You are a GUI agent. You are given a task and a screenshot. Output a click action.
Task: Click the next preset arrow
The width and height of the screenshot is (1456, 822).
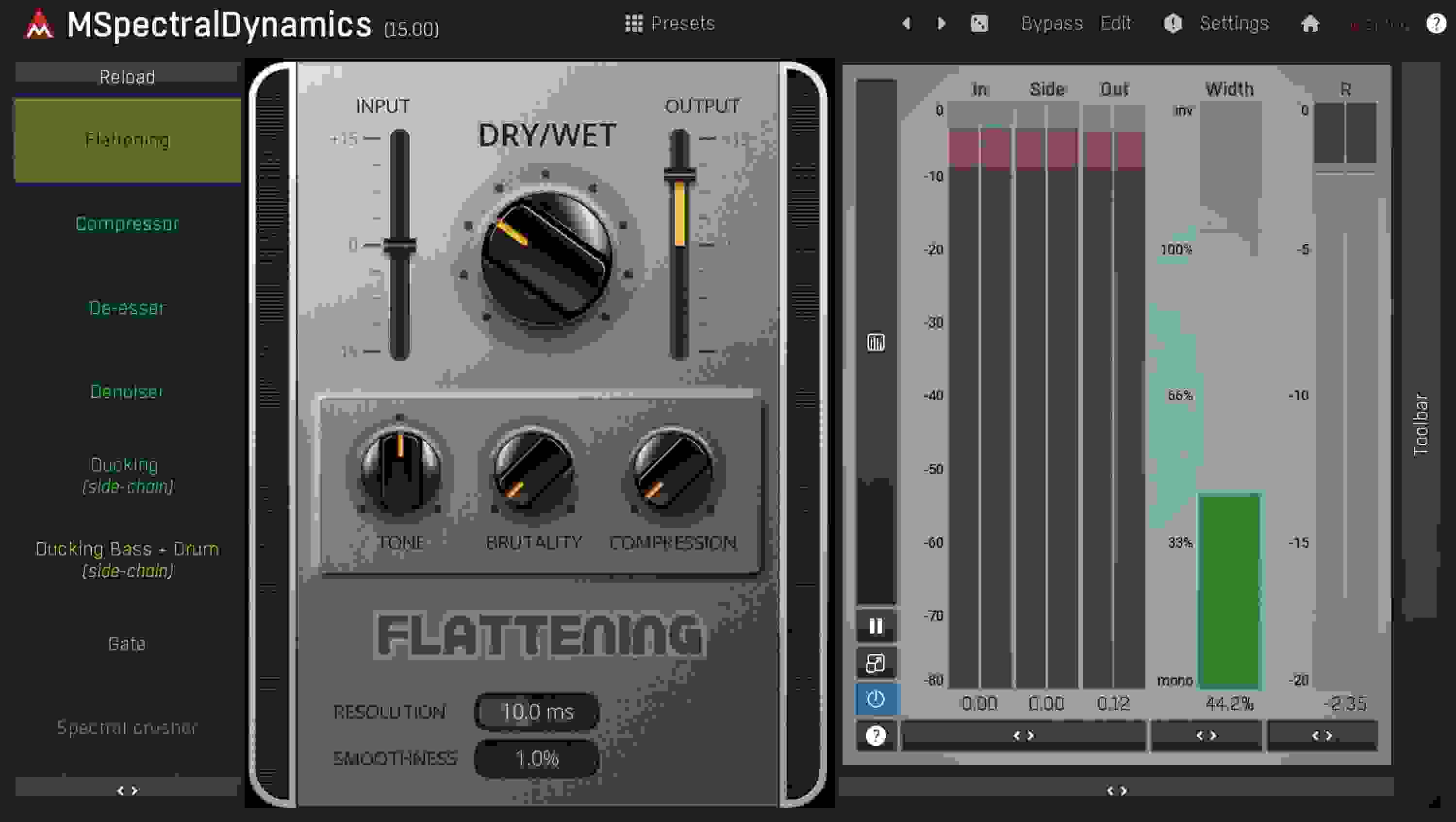click(940, 24)
